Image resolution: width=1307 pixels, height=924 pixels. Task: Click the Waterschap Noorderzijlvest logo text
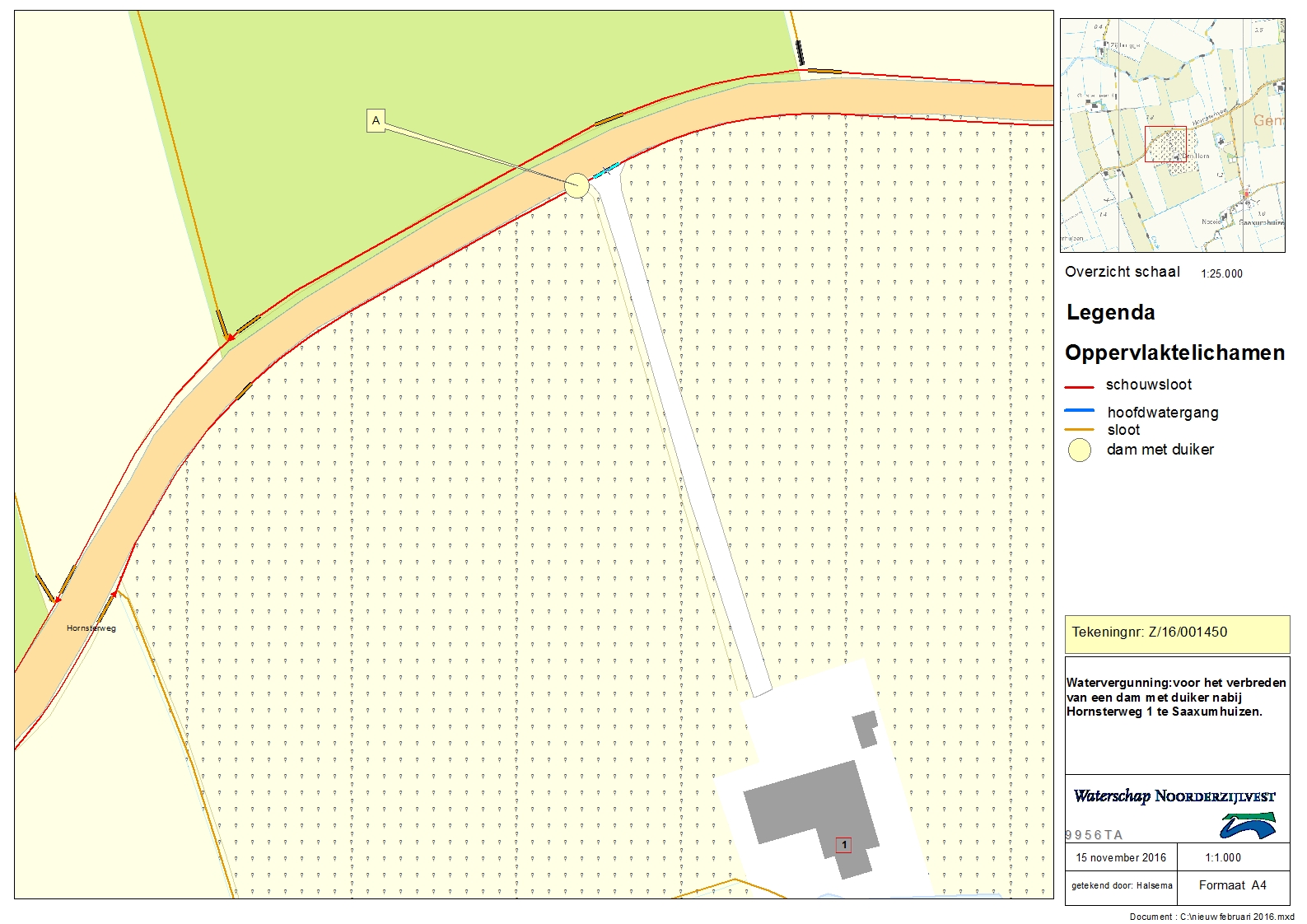(1174, 796)
